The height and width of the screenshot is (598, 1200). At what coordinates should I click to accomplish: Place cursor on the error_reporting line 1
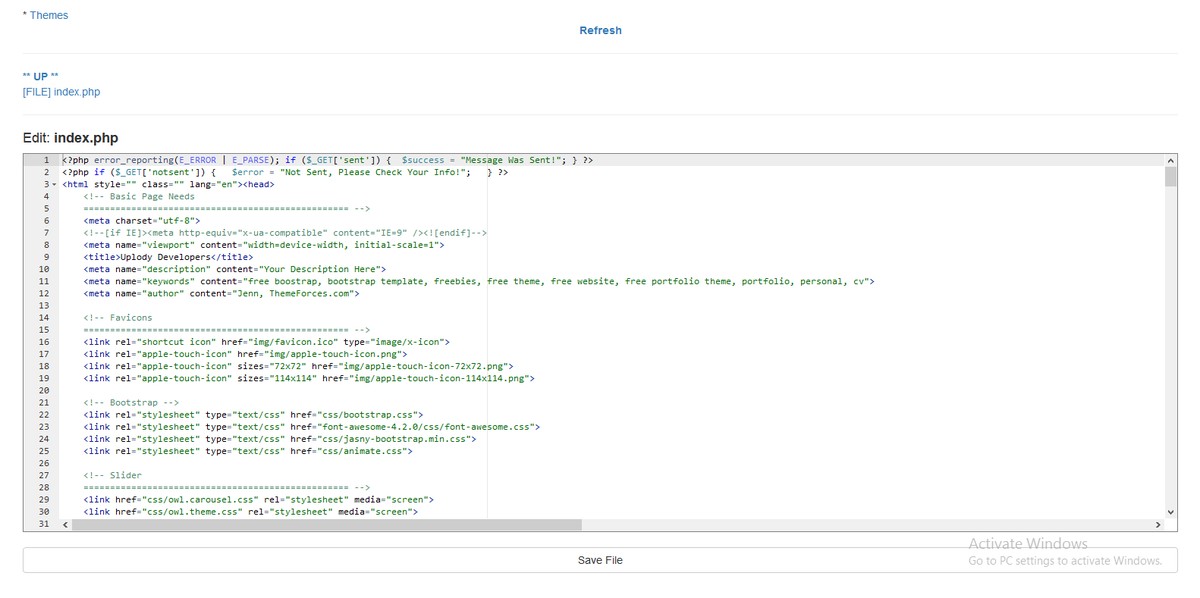(x=300, y=159)
